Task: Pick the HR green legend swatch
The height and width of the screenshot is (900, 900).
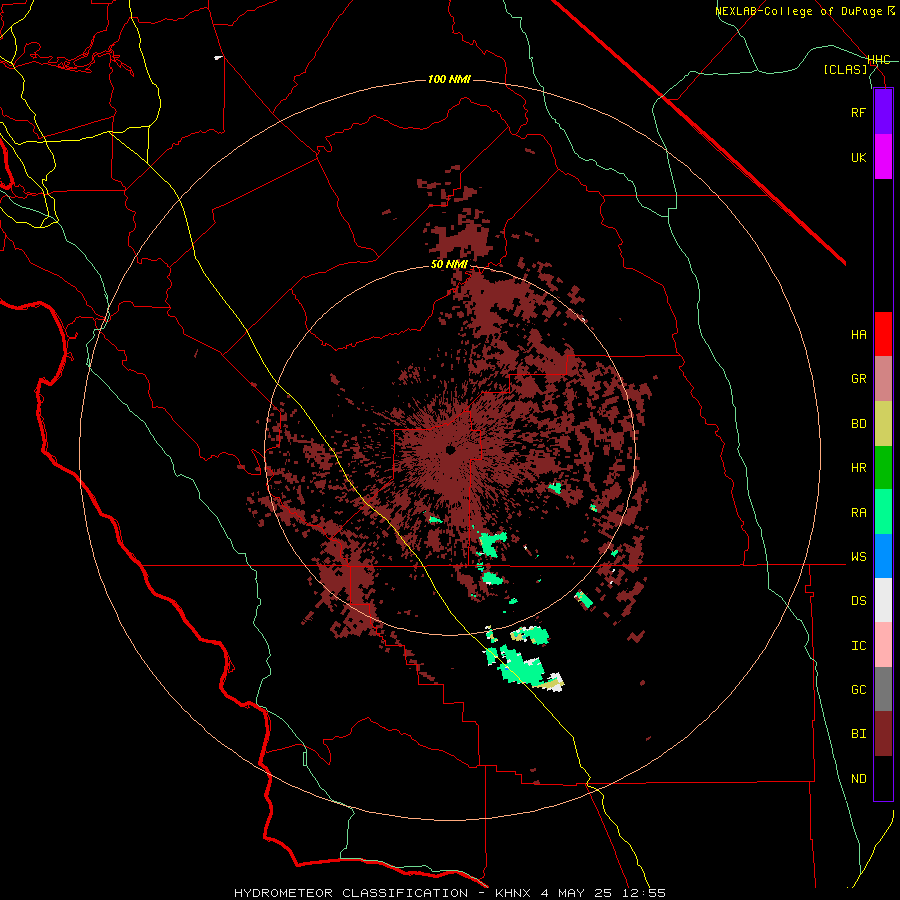Action: pos(883,468)
